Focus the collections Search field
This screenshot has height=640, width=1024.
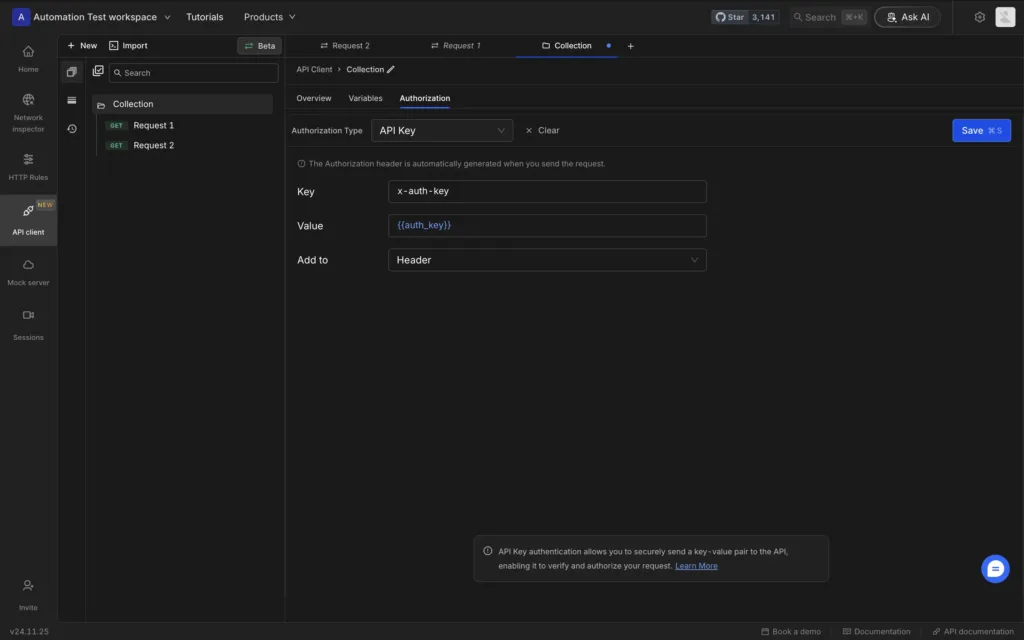(x=193, y=72)
